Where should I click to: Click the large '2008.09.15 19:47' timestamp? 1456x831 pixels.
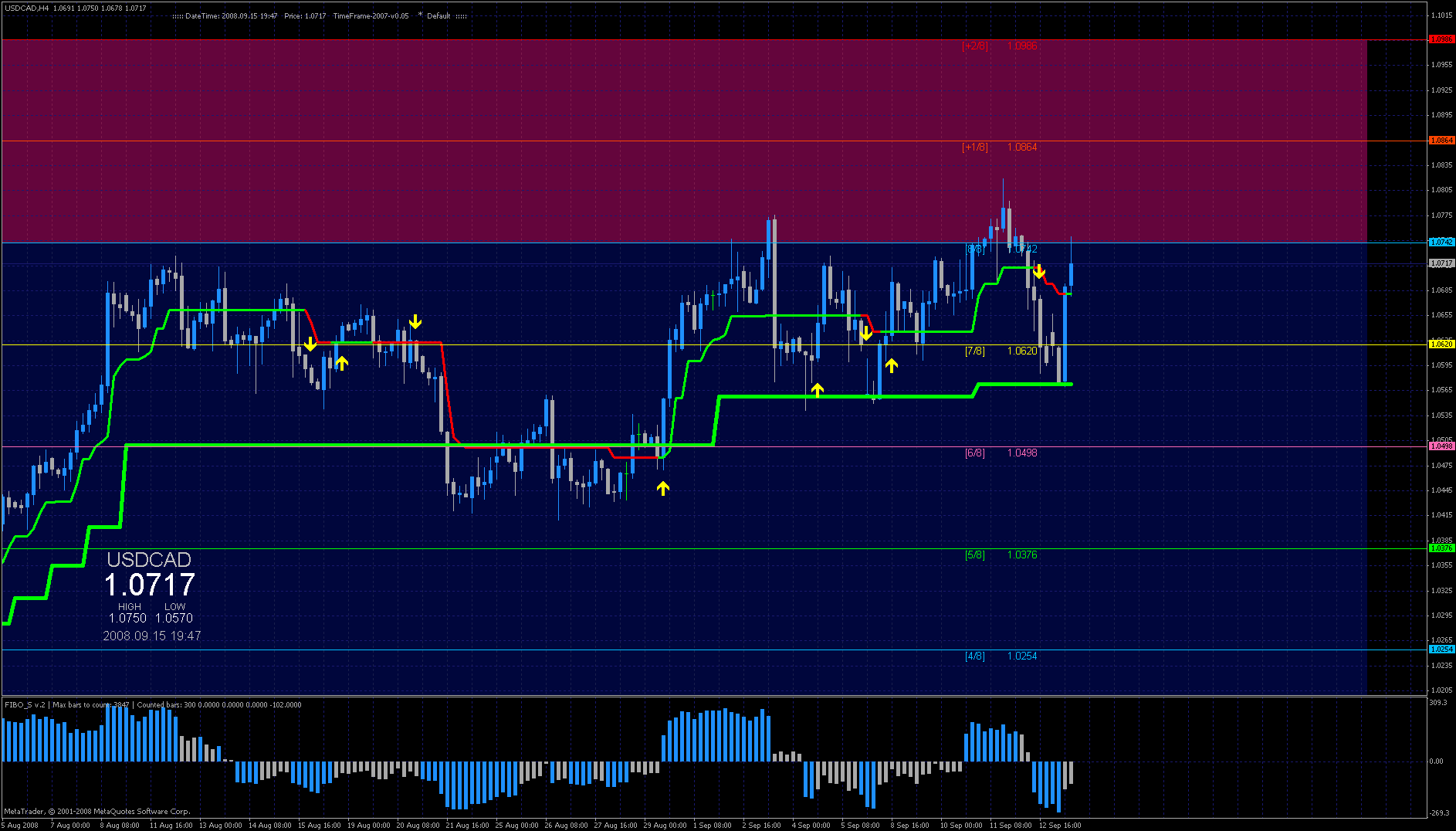click(152, 636)
